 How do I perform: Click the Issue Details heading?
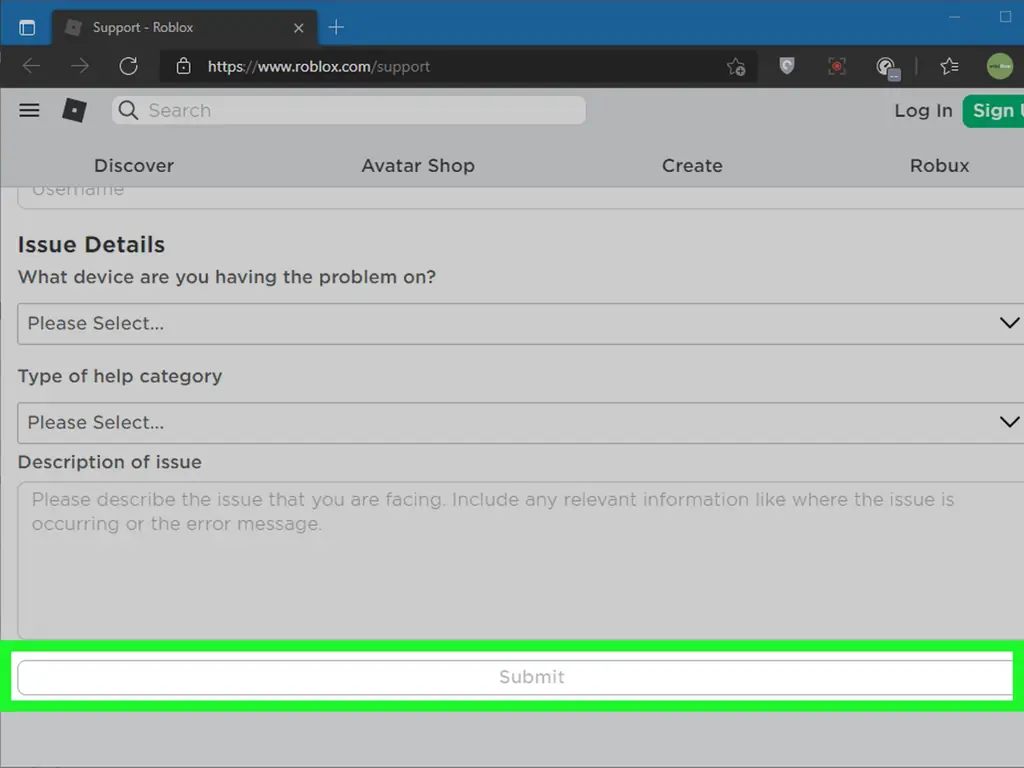tap(91, 245)
